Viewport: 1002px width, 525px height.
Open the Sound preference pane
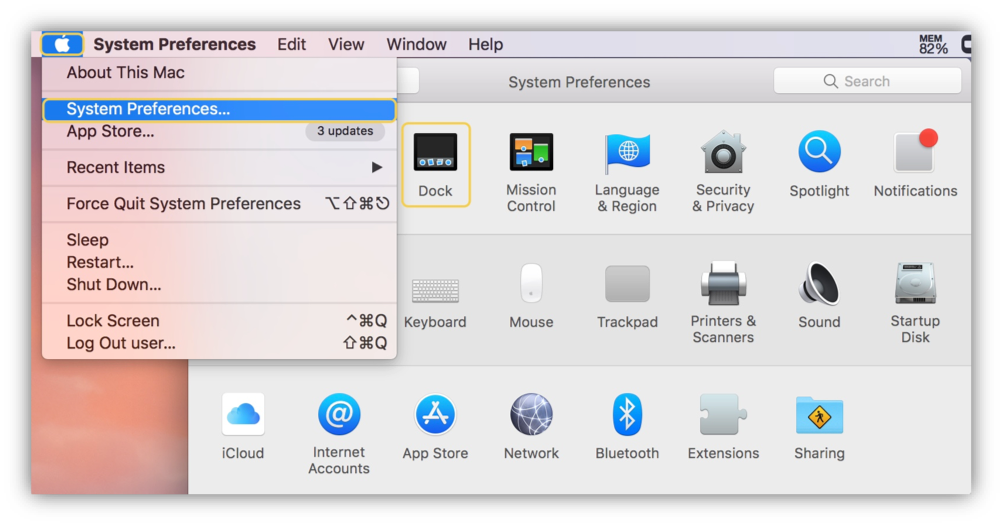pyautogui.click(x=819, y=295)
